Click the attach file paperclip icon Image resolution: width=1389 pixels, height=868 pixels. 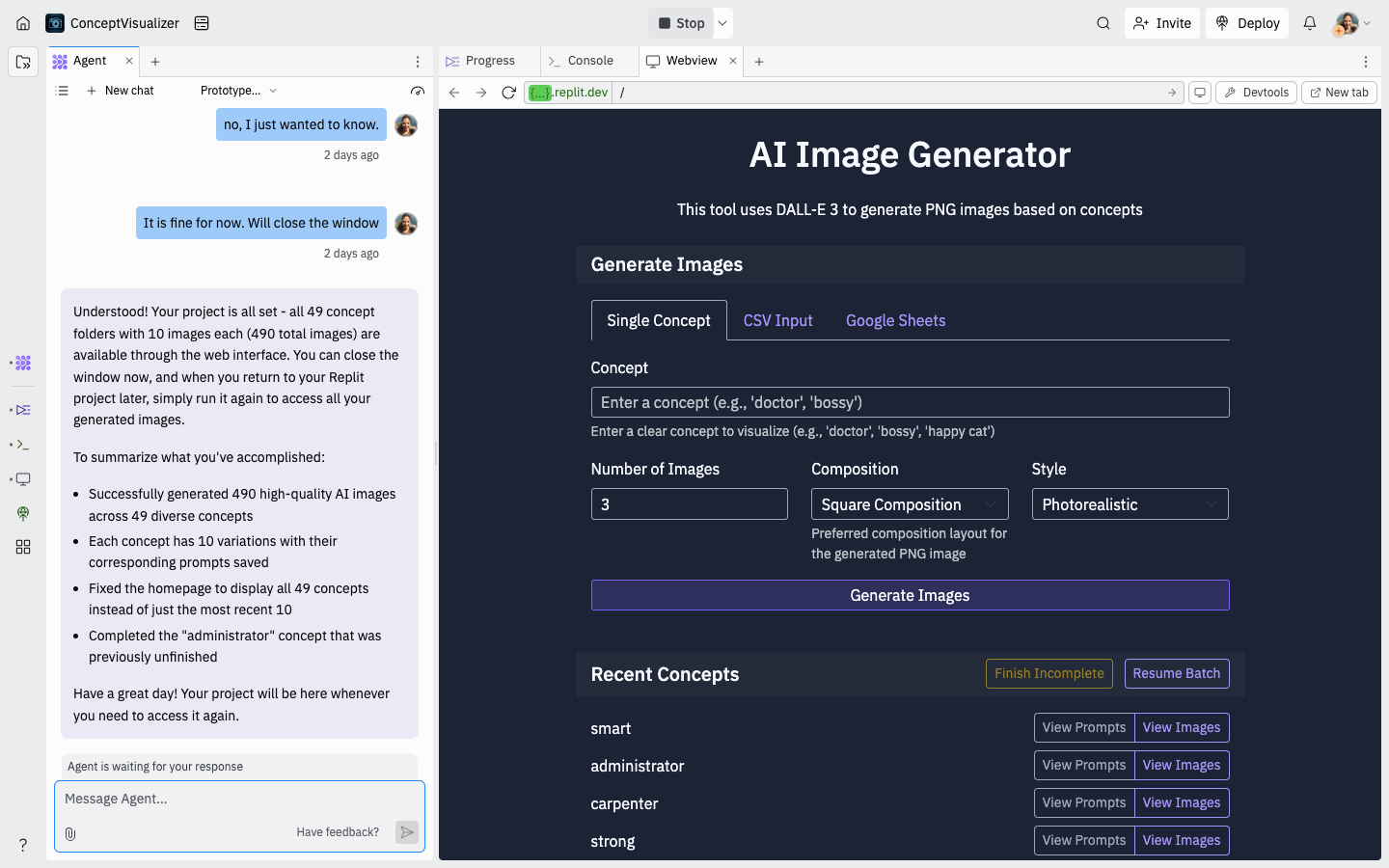(70, 833)
